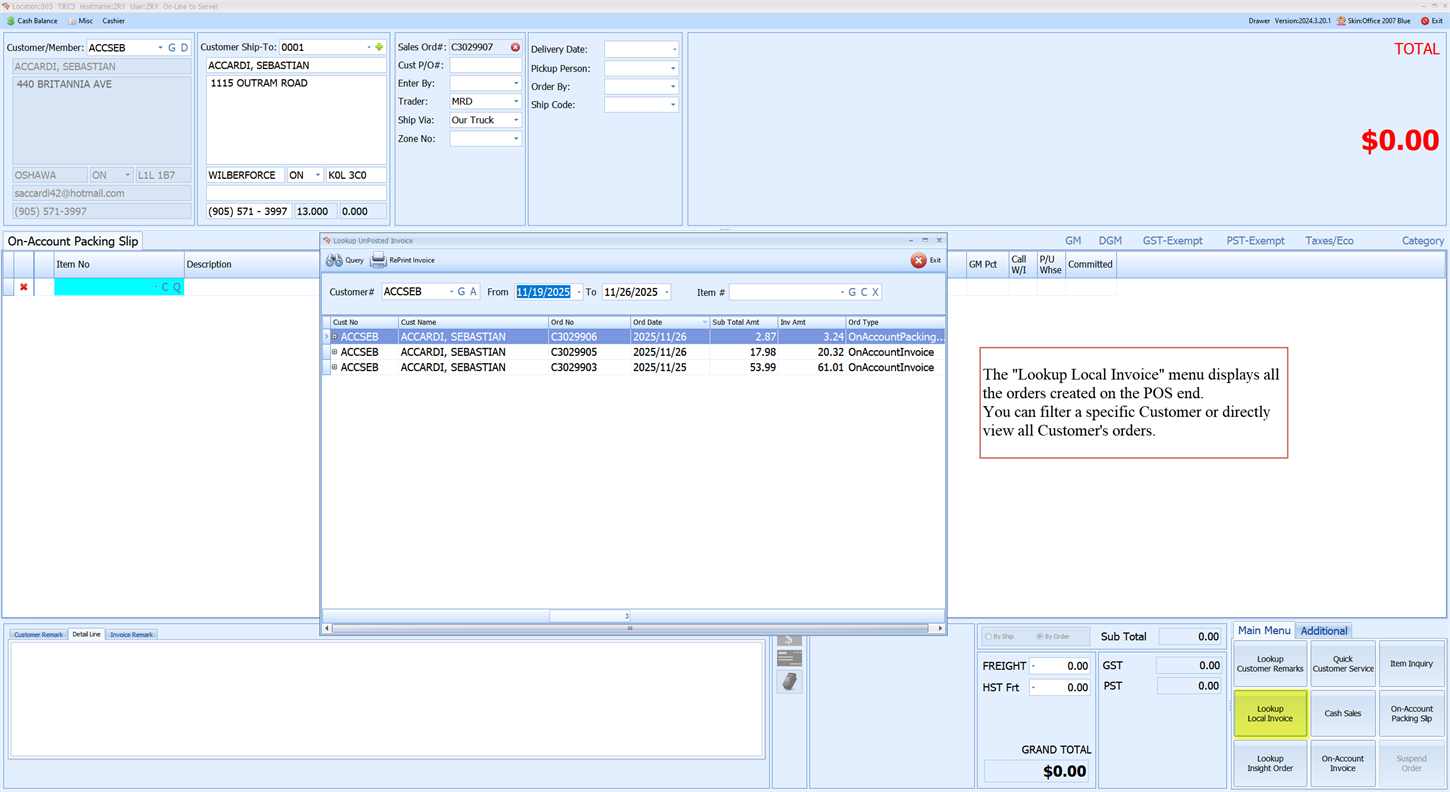Click the Item Inquiry button
Viewport: 1450px width, 792px height.
[x=1411, y=663]
